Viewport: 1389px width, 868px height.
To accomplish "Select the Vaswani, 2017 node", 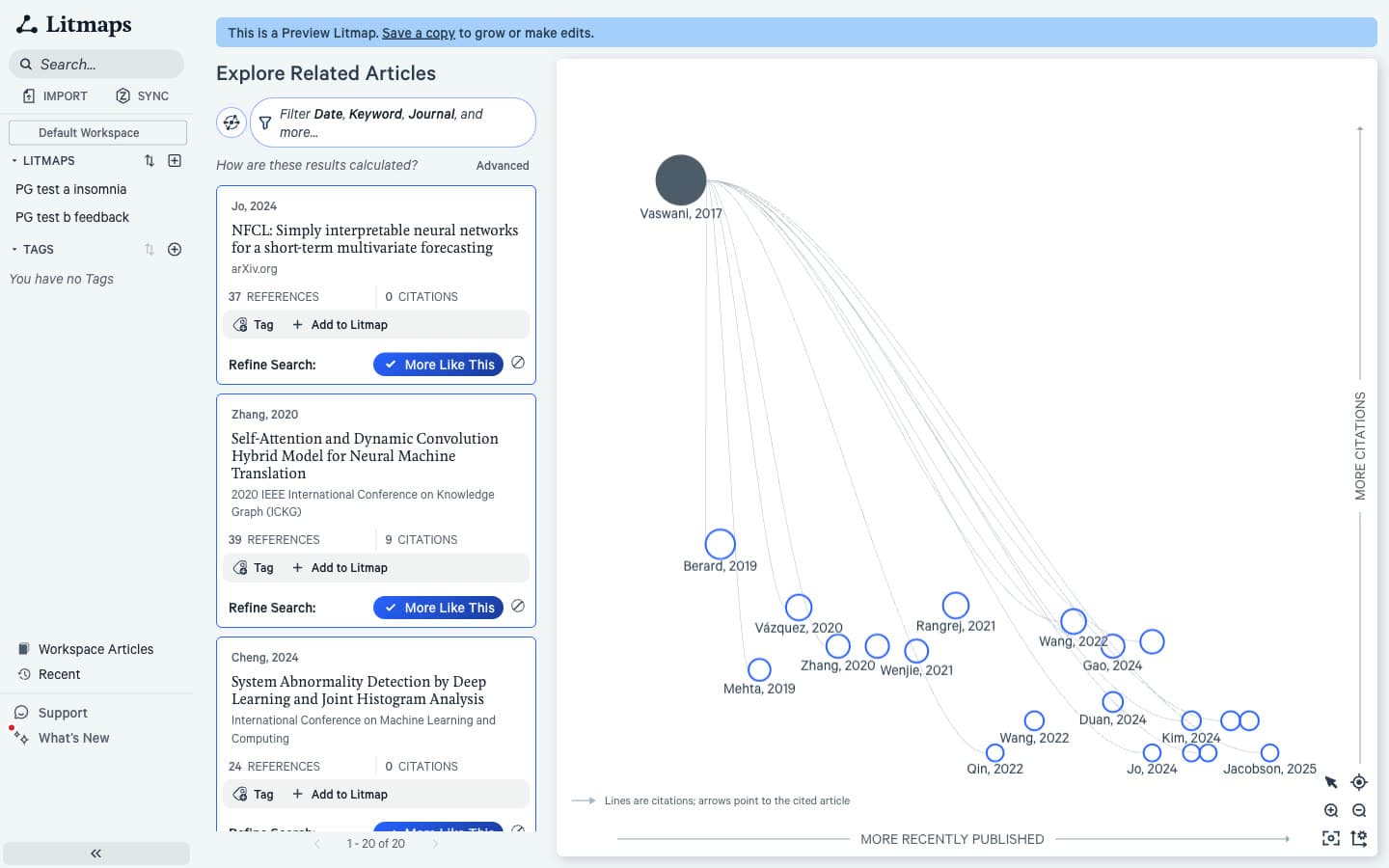I will point(681,180).
